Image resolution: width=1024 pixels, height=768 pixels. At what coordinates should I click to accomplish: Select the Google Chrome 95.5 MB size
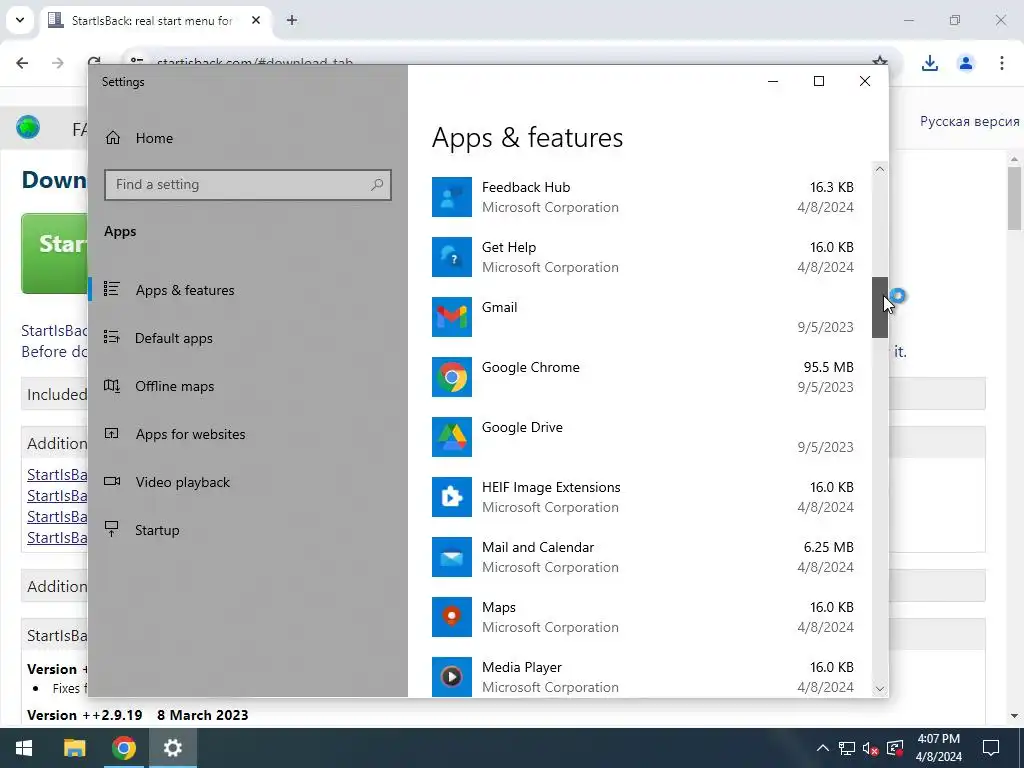(x=828, y=368)
